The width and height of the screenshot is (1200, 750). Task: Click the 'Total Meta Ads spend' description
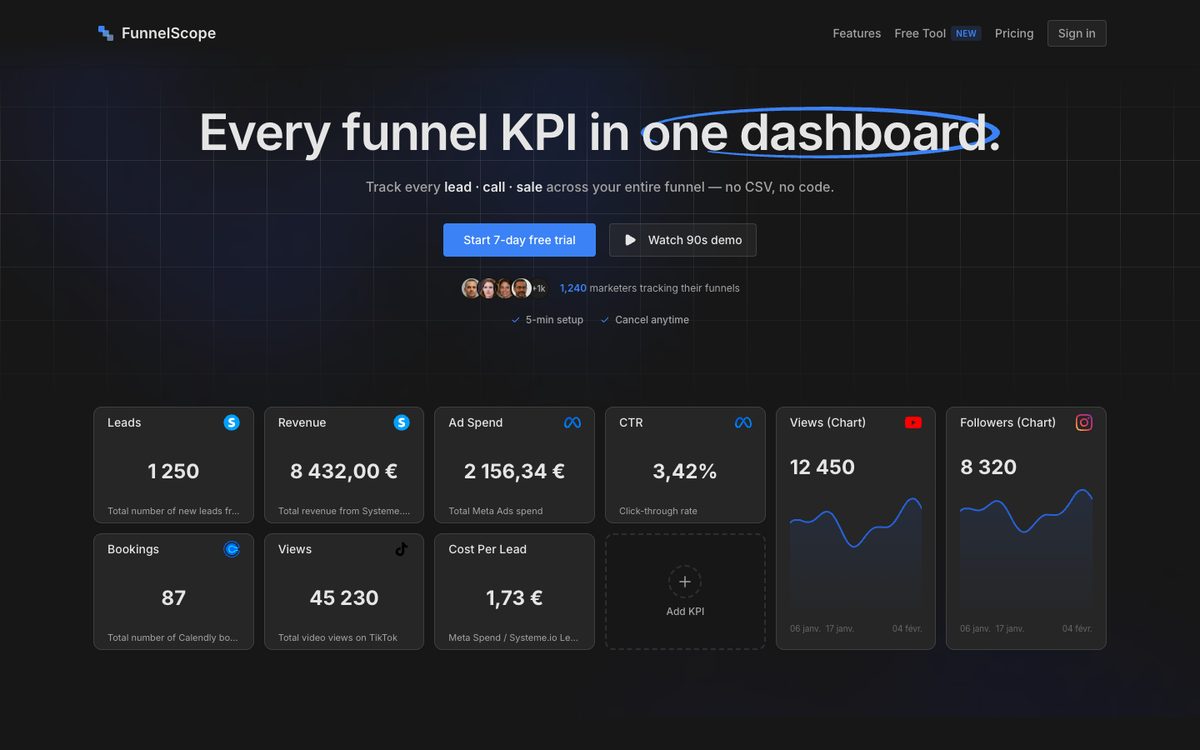[496, 511]
